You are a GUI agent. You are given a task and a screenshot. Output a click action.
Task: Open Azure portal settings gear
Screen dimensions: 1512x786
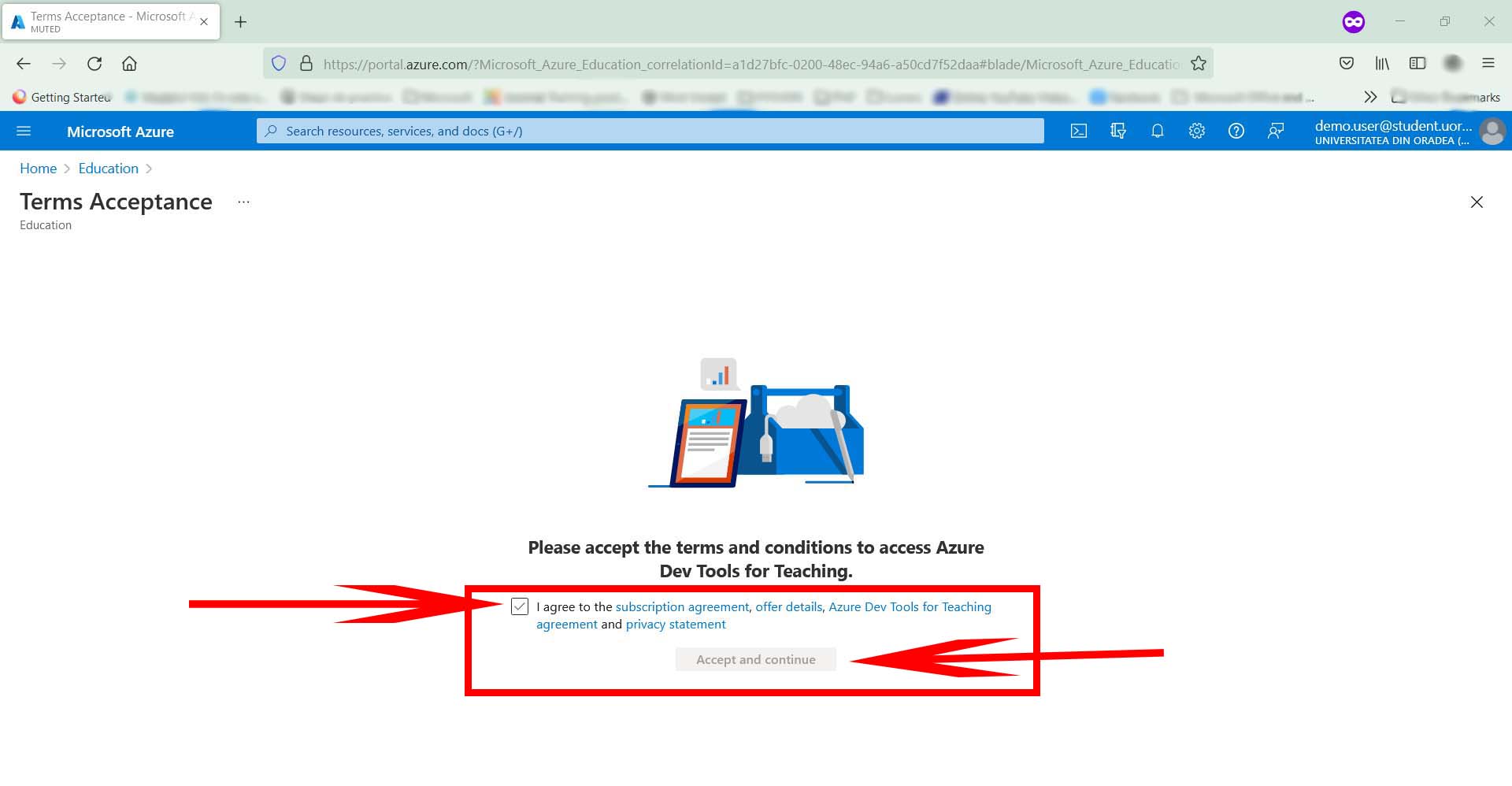[x=1197, y=131]
